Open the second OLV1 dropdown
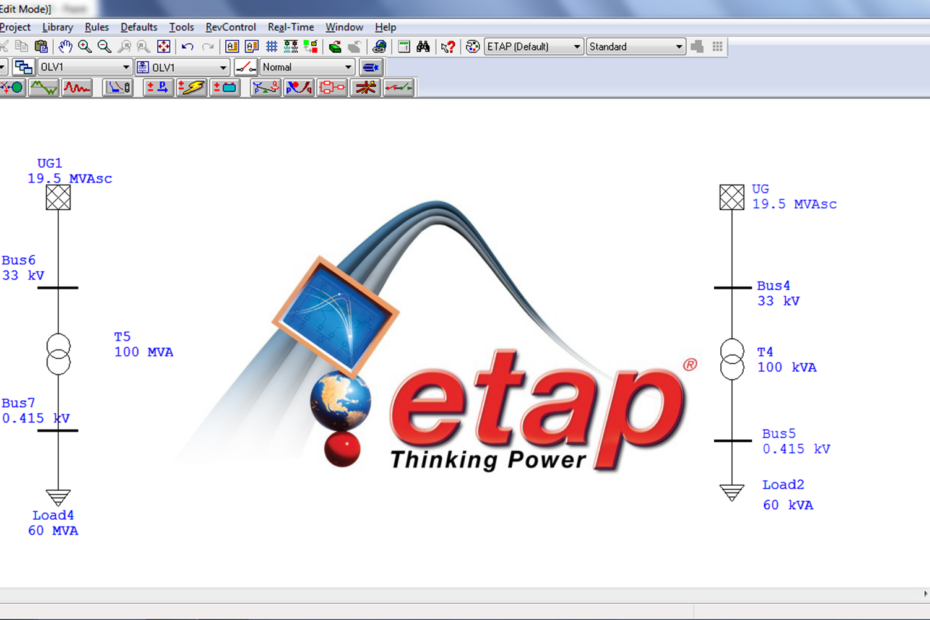Screen dimensions: 930x620 pos(183,68)
